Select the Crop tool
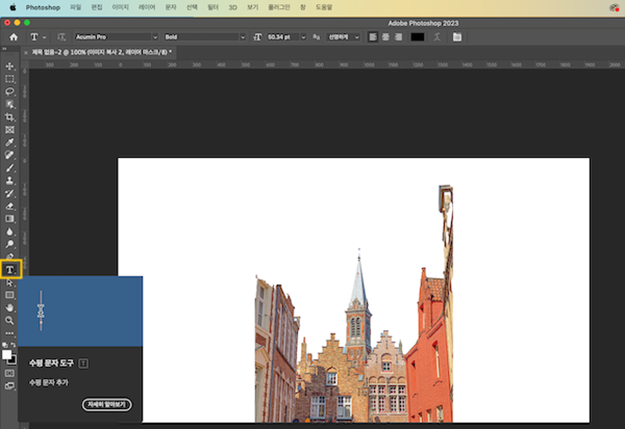Viewport: 625px width, 429px height. point(10,117)
